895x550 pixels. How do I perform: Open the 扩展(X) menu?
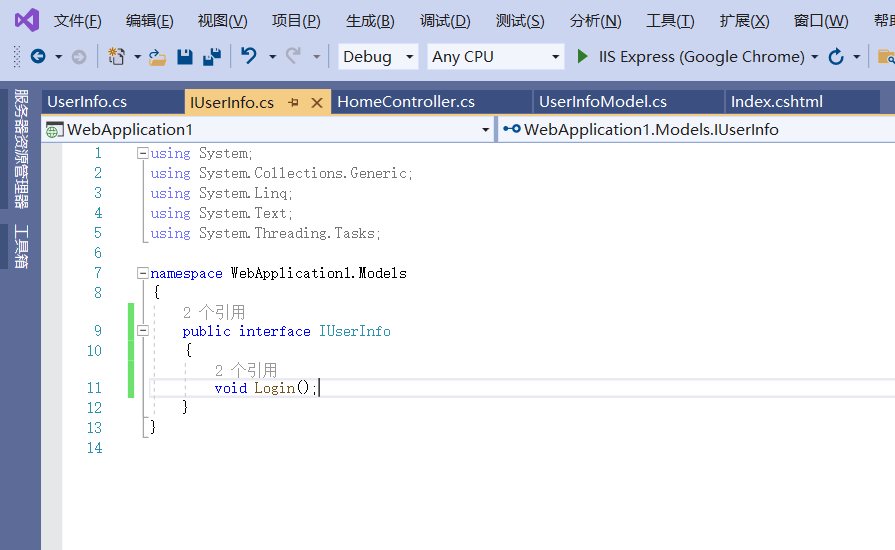click(x=744, y=21)
